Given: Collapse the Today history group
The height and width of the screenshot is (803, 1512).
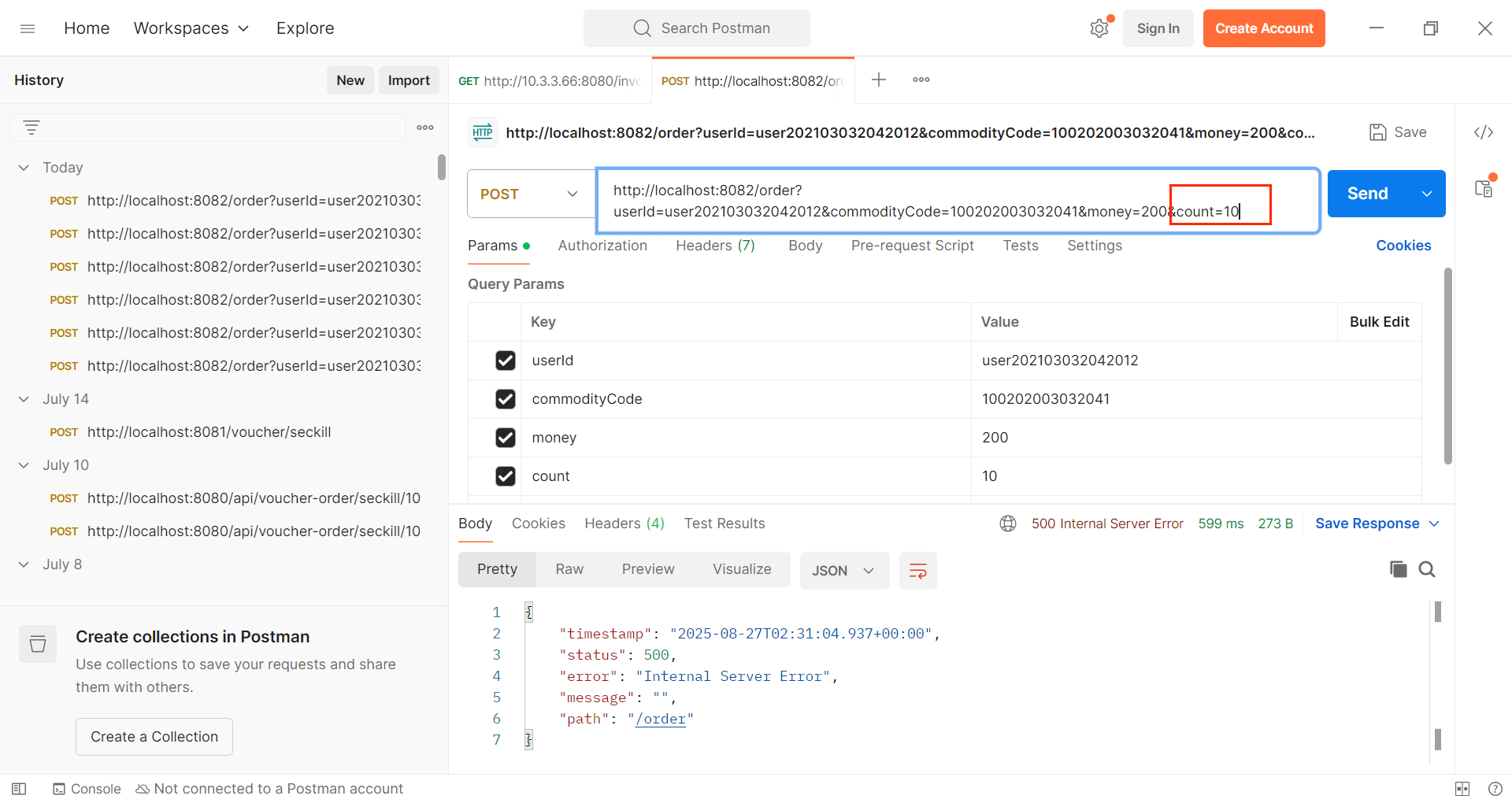Looking at the screenshot, I should (x=24, y=168).
